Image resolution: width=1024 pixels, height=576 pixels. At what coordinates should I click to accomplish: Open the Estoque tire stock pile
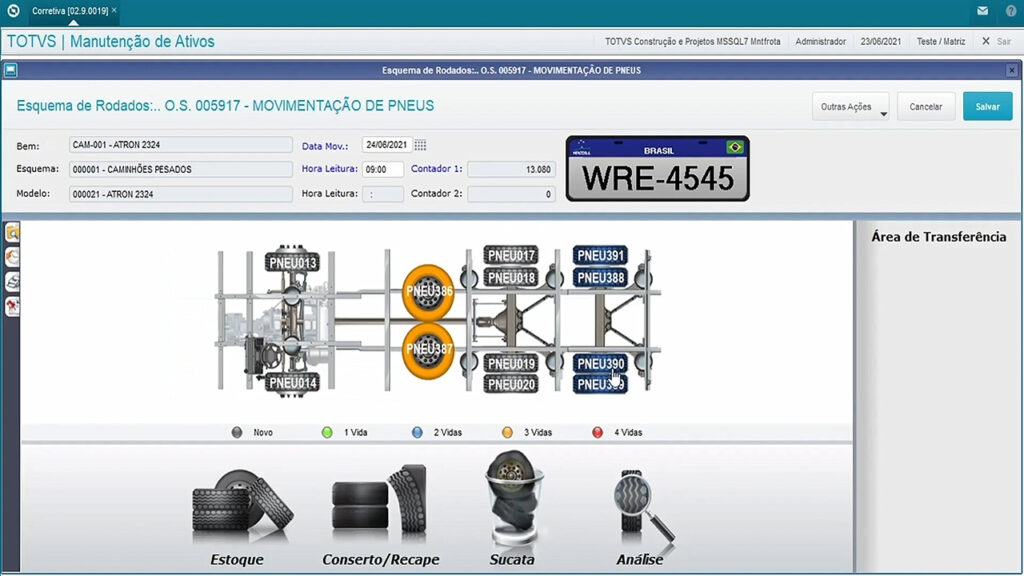(x=242, y=507)
